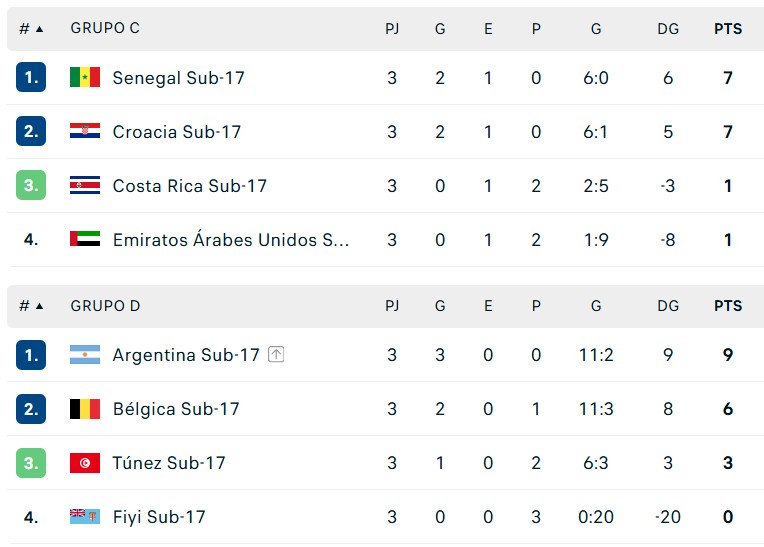The height and width of the screenshot is (547, 764).
Task: Click the promotion arrow icon beside Argentina Sub-17
Action: point(276,355)
